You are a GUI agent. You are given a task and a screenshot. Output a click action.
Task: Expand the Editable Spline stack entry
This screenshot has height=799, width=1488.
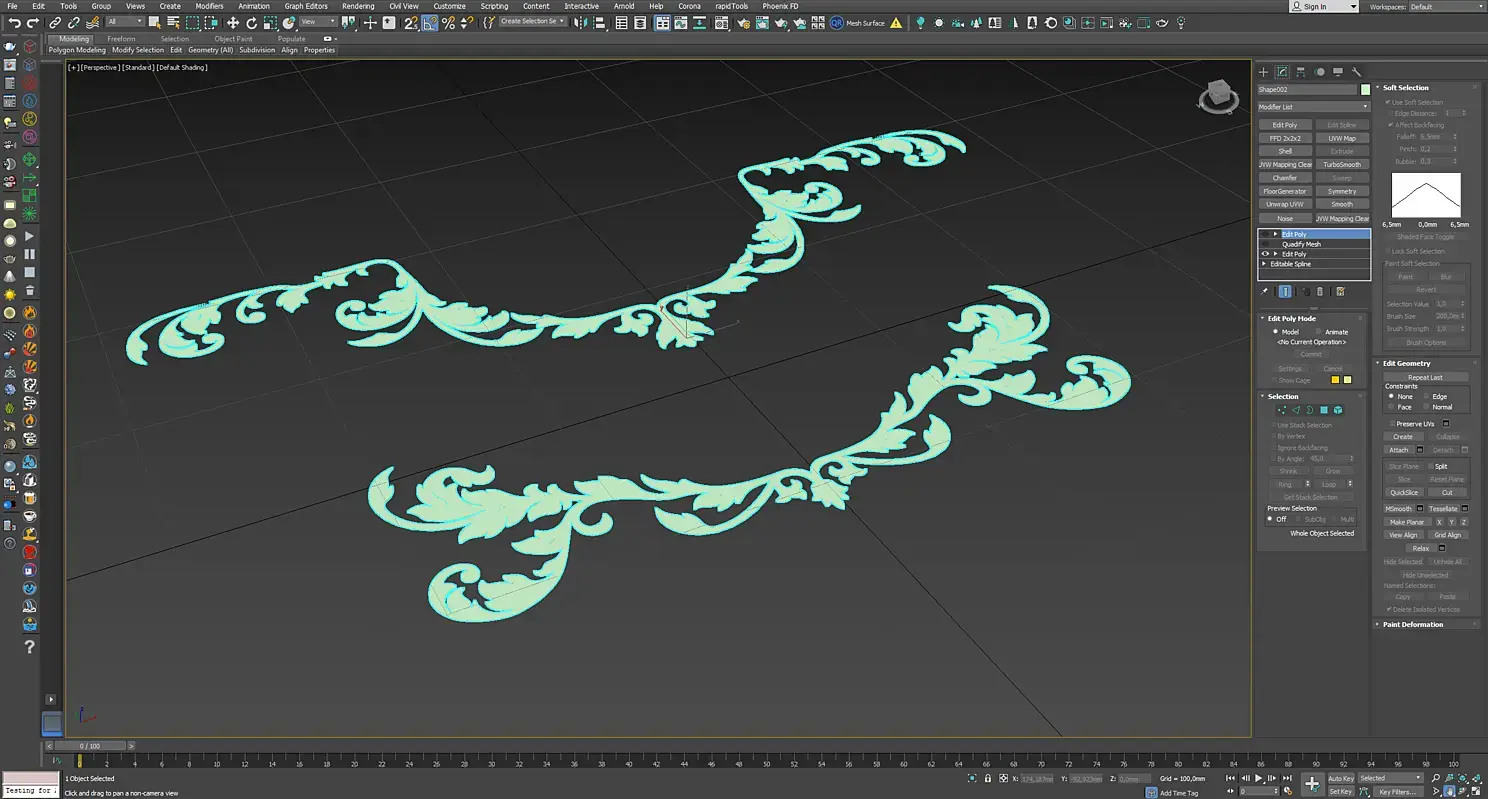click(x=1265, y=264)
